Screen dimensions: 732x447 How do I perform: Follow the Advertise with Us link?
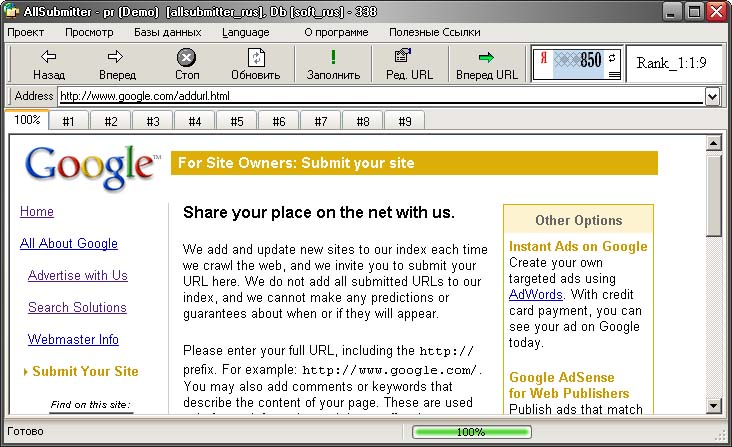click(x=77, y=275)
